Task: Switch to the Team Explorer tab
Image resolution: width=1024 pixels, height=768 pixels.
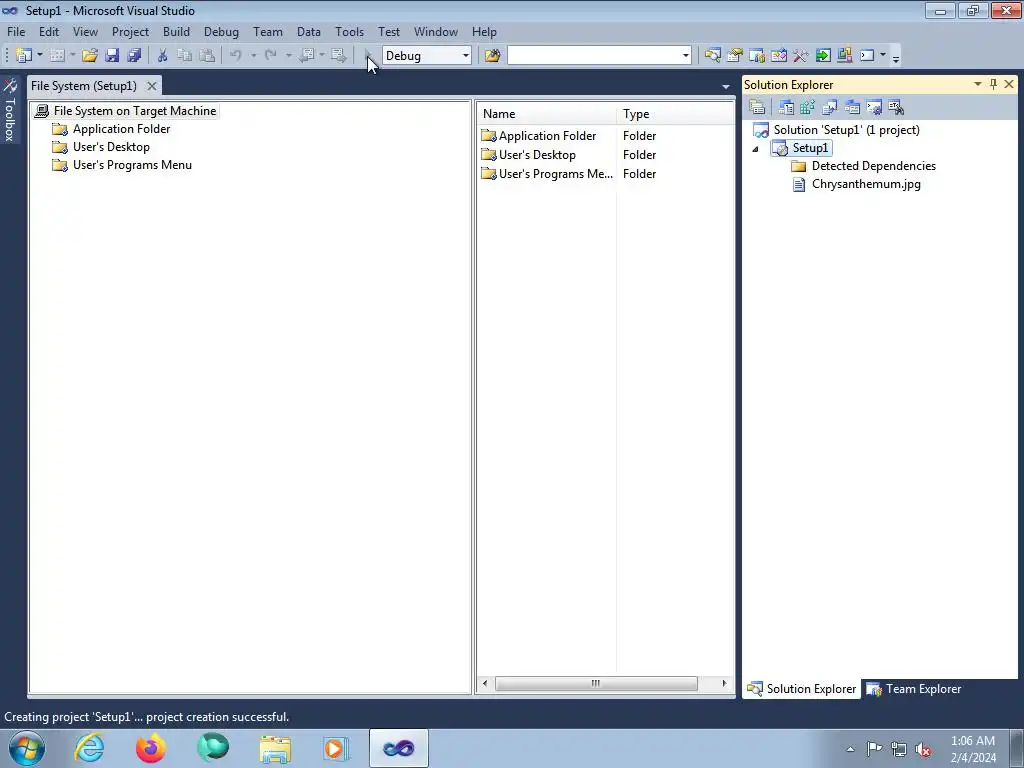Action: pyautogui.click(x=914, y=689)
